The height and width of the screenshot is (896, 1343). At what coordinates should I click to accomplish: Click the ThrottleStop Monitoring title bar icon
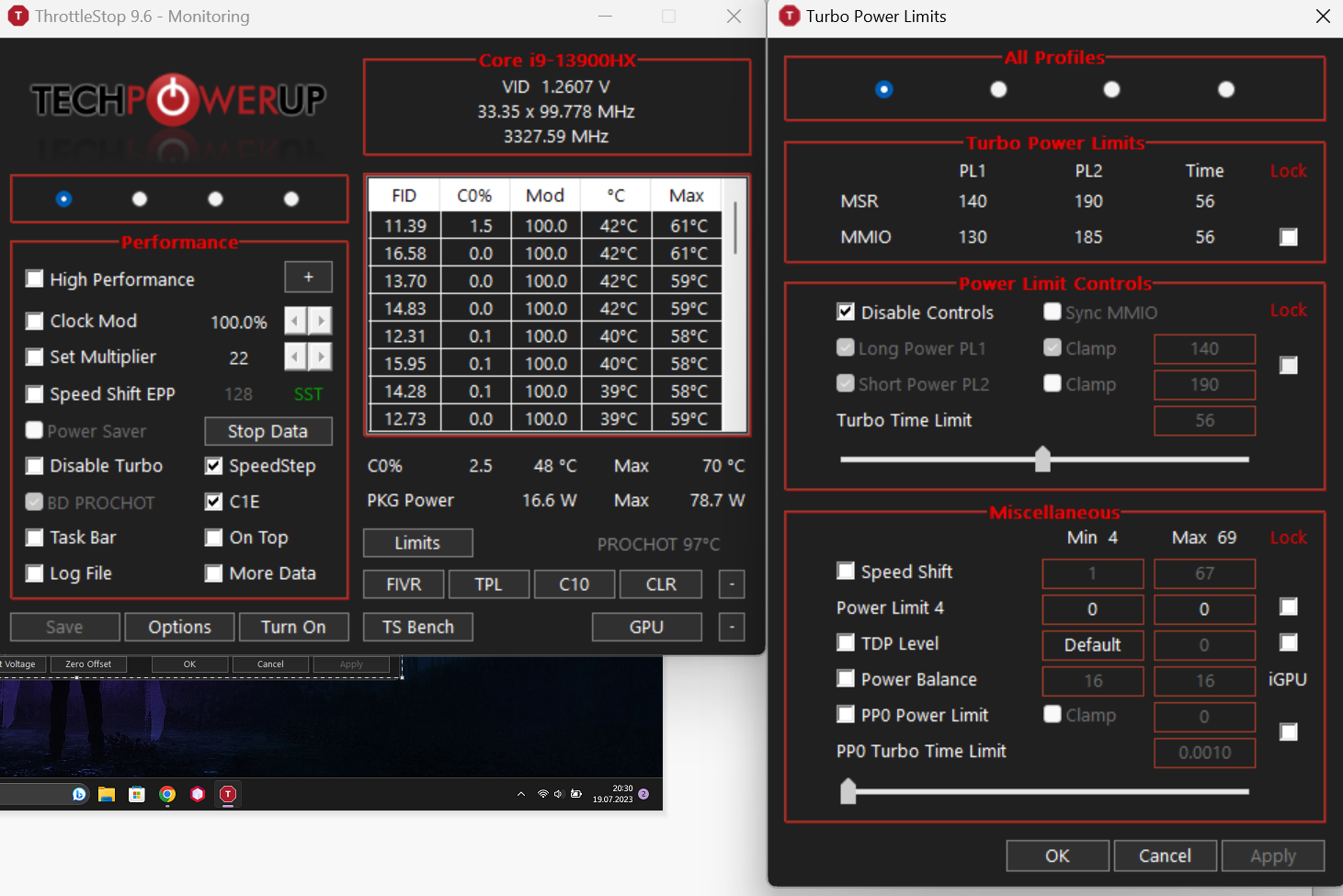(17, 17)
